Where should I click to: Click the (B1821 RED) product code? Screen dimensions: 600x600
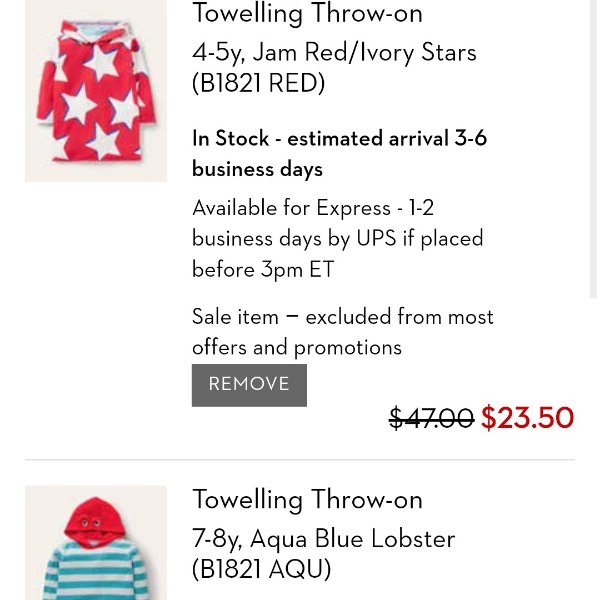click(258, 83)
